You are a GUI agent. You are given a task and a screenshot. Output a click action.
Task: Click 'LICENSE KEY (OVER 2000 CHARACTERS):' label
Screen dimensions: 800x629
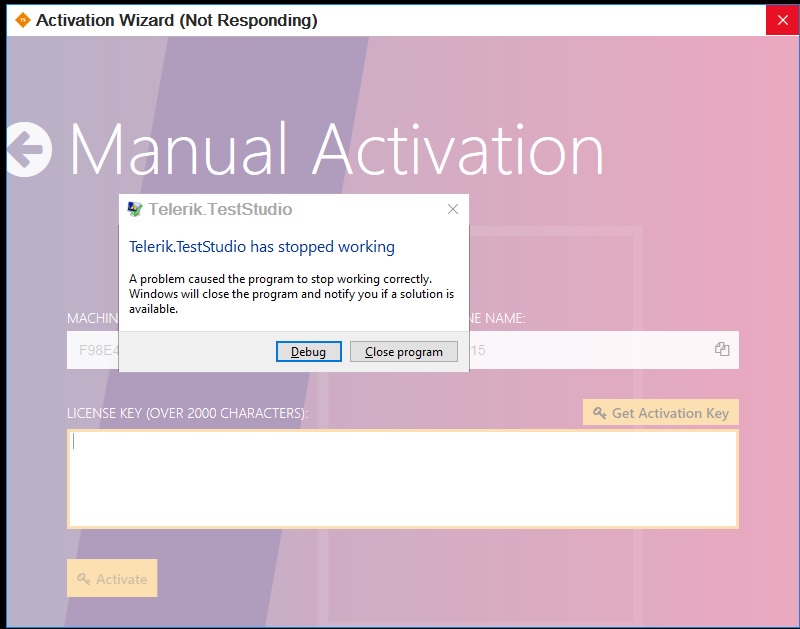(x=187, y=413)
